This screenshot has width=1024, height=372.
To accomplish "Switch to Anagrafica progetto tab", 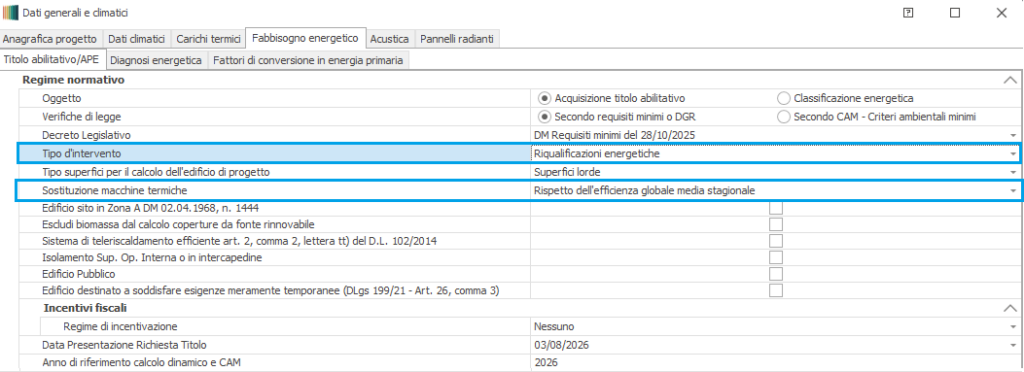I will click(50, 39).
